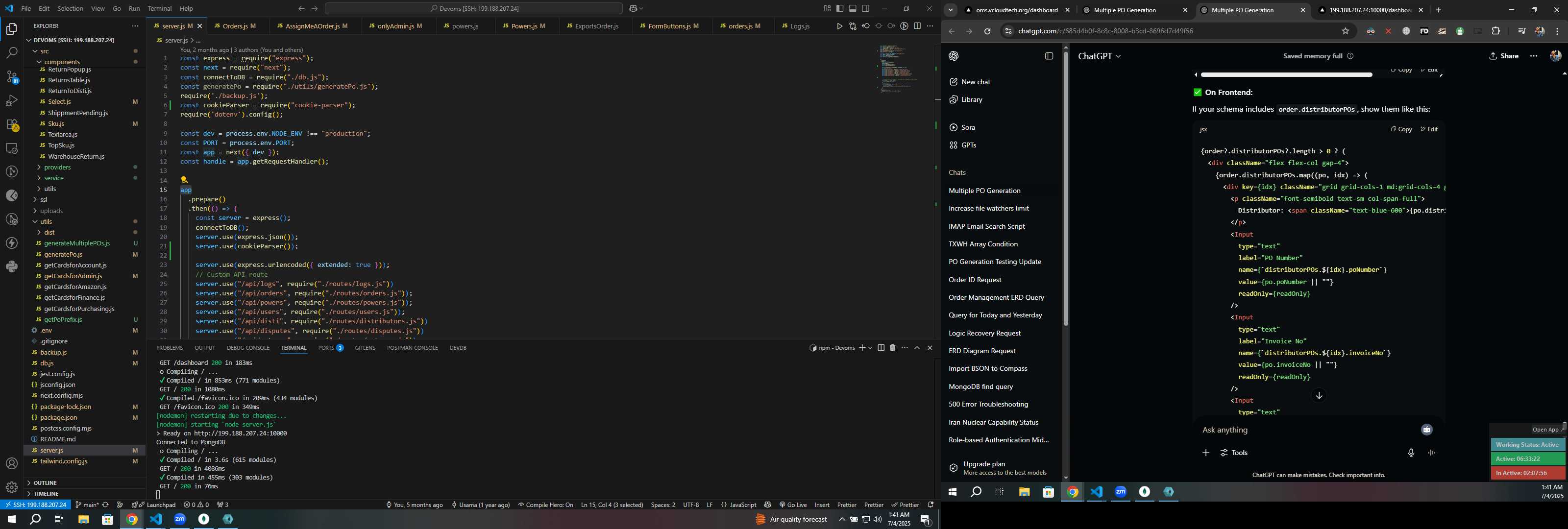Bookmark this page with the star icon
The width and height of the screenshot is (1568, 529).
pos(1345,31)
